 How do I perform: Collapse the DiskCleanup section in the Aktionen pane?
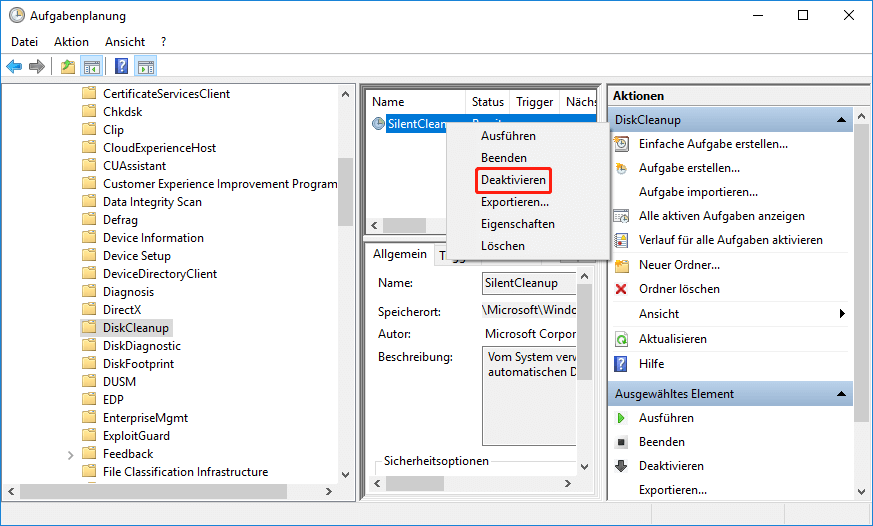843,120
